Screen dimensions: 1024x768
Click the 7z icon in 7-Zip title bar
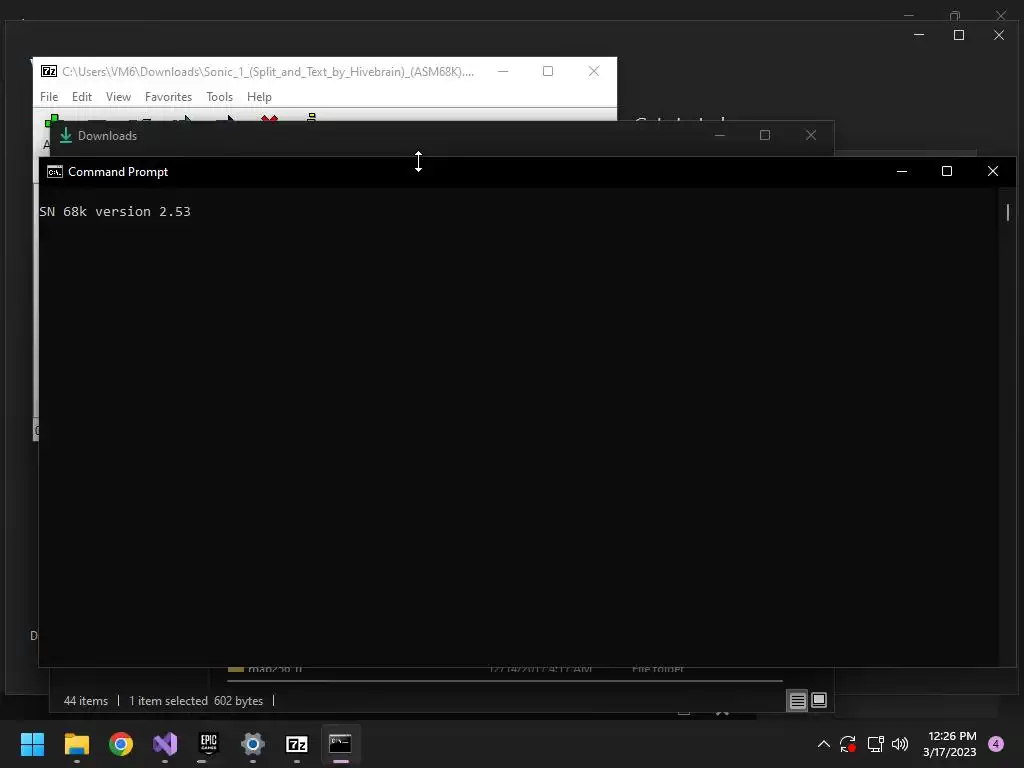point(49,71)
